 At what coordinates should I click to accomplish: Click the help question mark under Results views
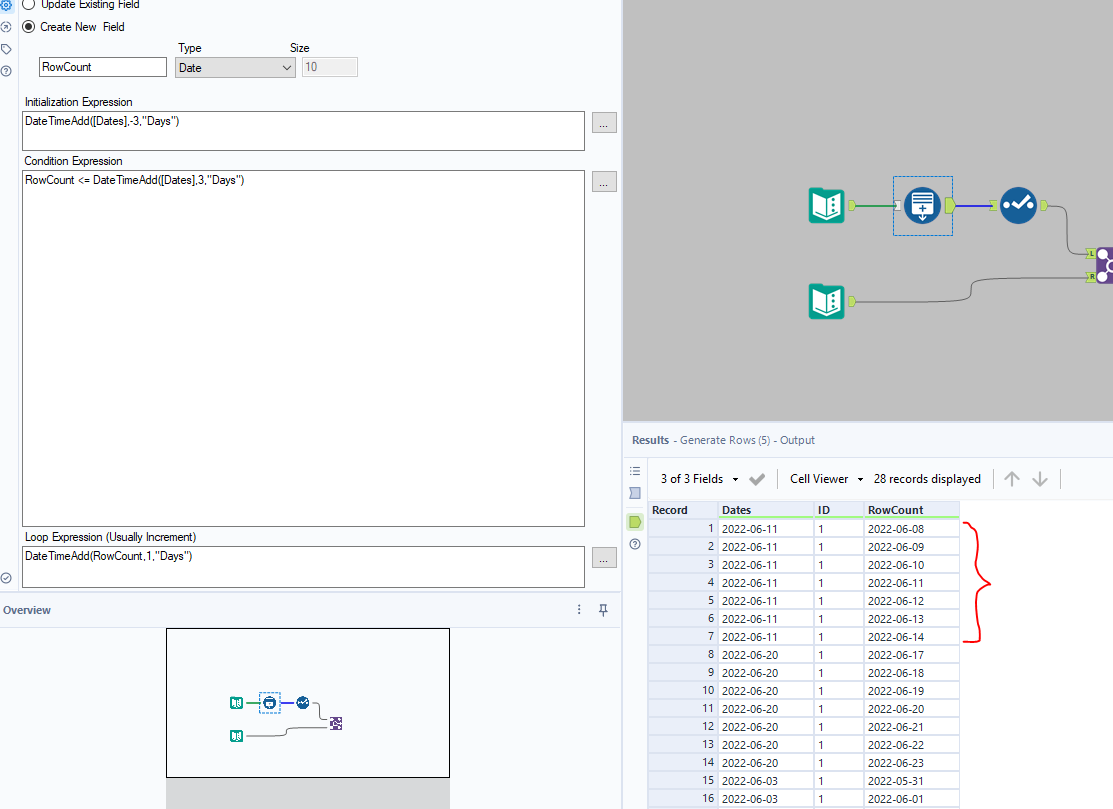(634, 543)
